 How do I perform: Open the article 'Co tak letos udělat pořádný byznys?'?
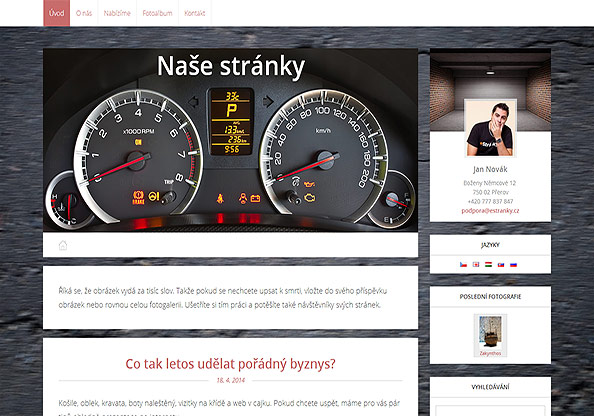(x=230, y=364)
